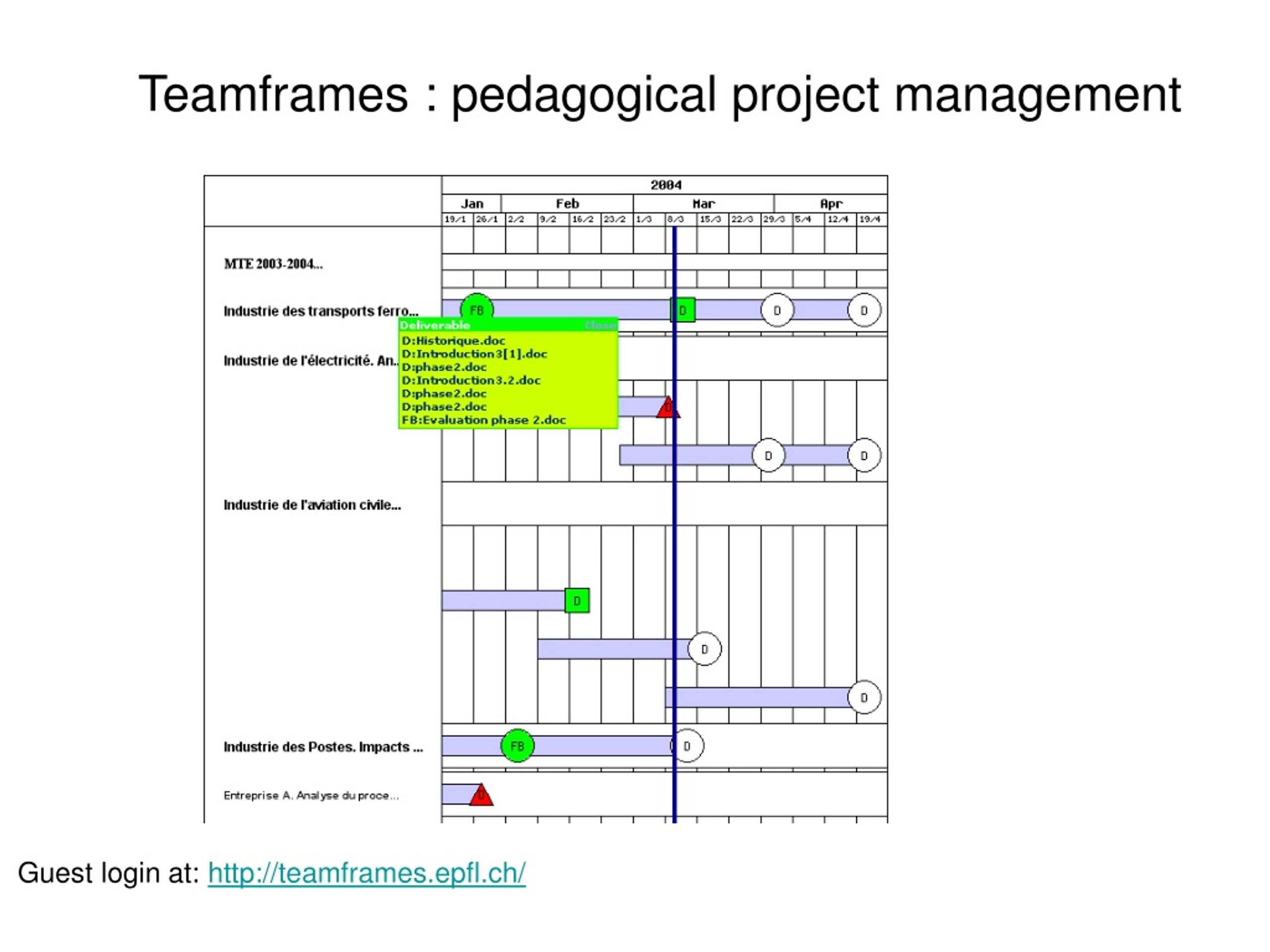The height and width of the screenshot is (952, 1270).
Task: Open D:Introduction3.2.doc in popup
Action: point(471,380)
